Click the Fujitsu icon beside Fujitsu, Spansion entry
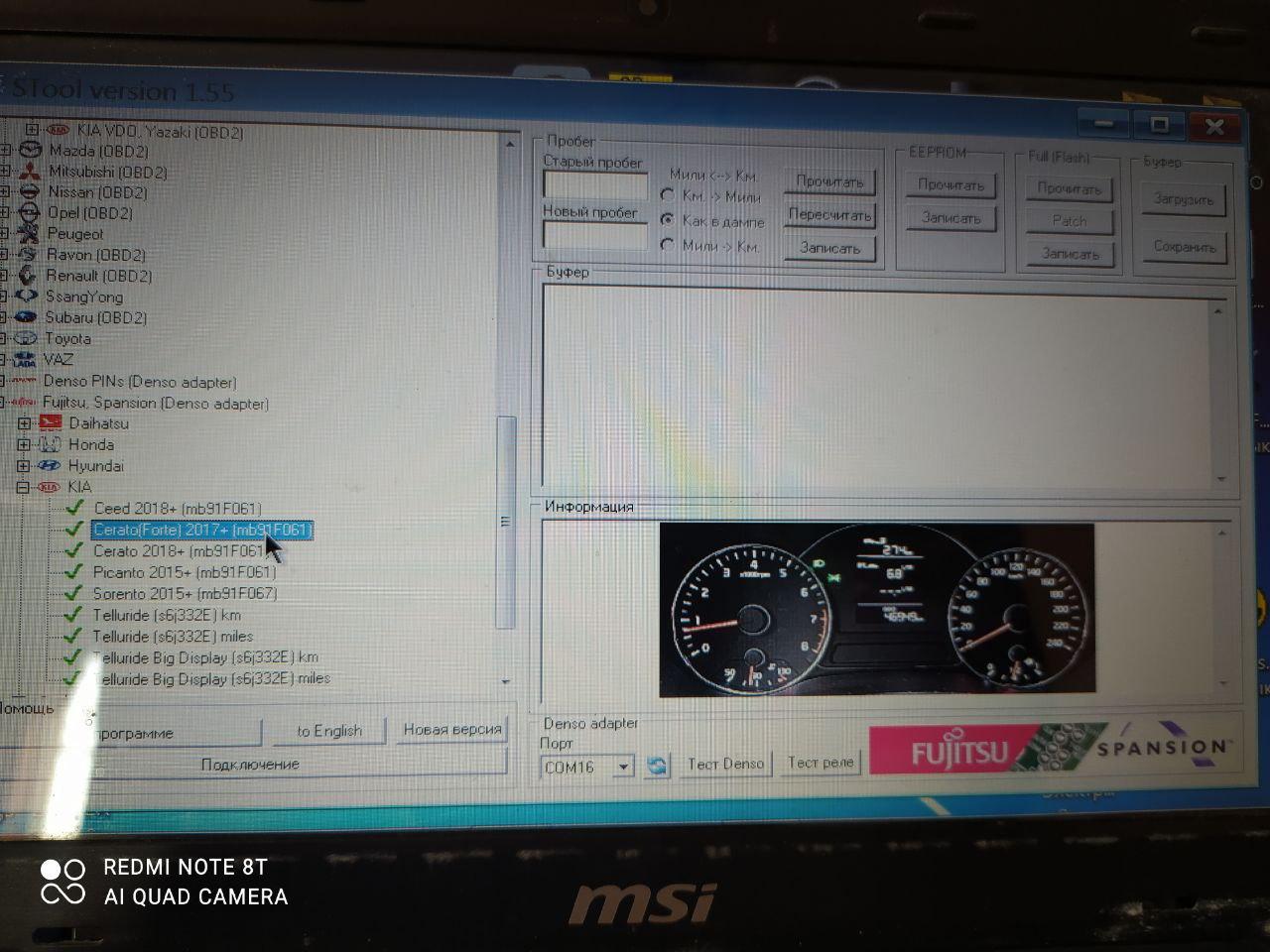 pyautogui.click(x=24, y=403)
